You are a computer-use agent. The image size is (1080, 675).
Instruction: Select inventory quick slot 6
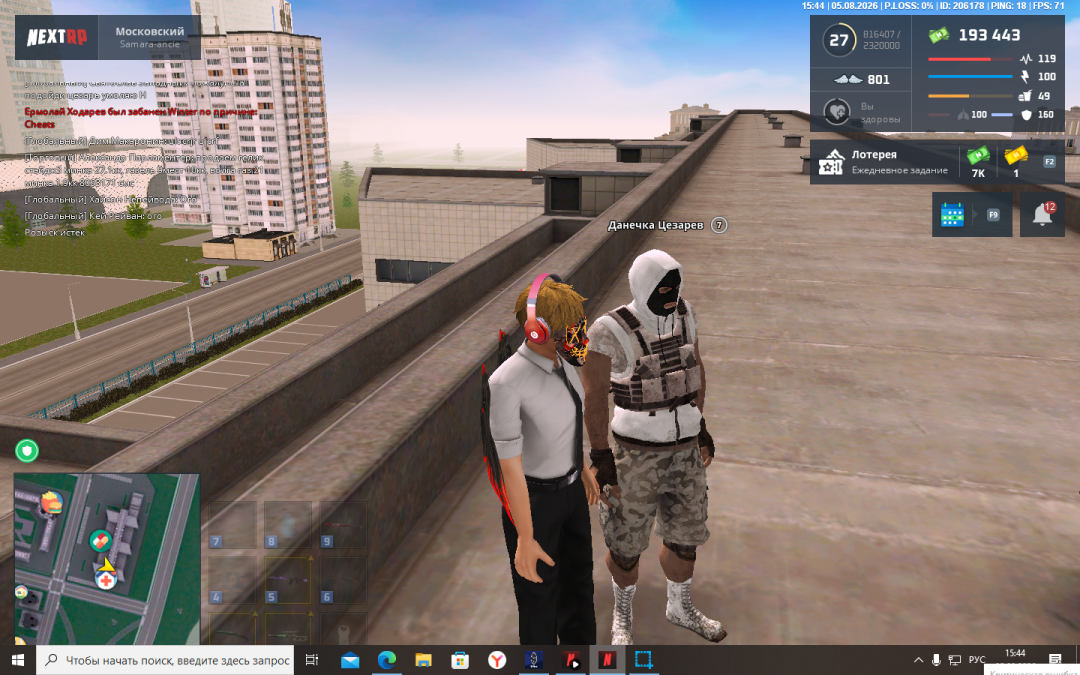343,581
